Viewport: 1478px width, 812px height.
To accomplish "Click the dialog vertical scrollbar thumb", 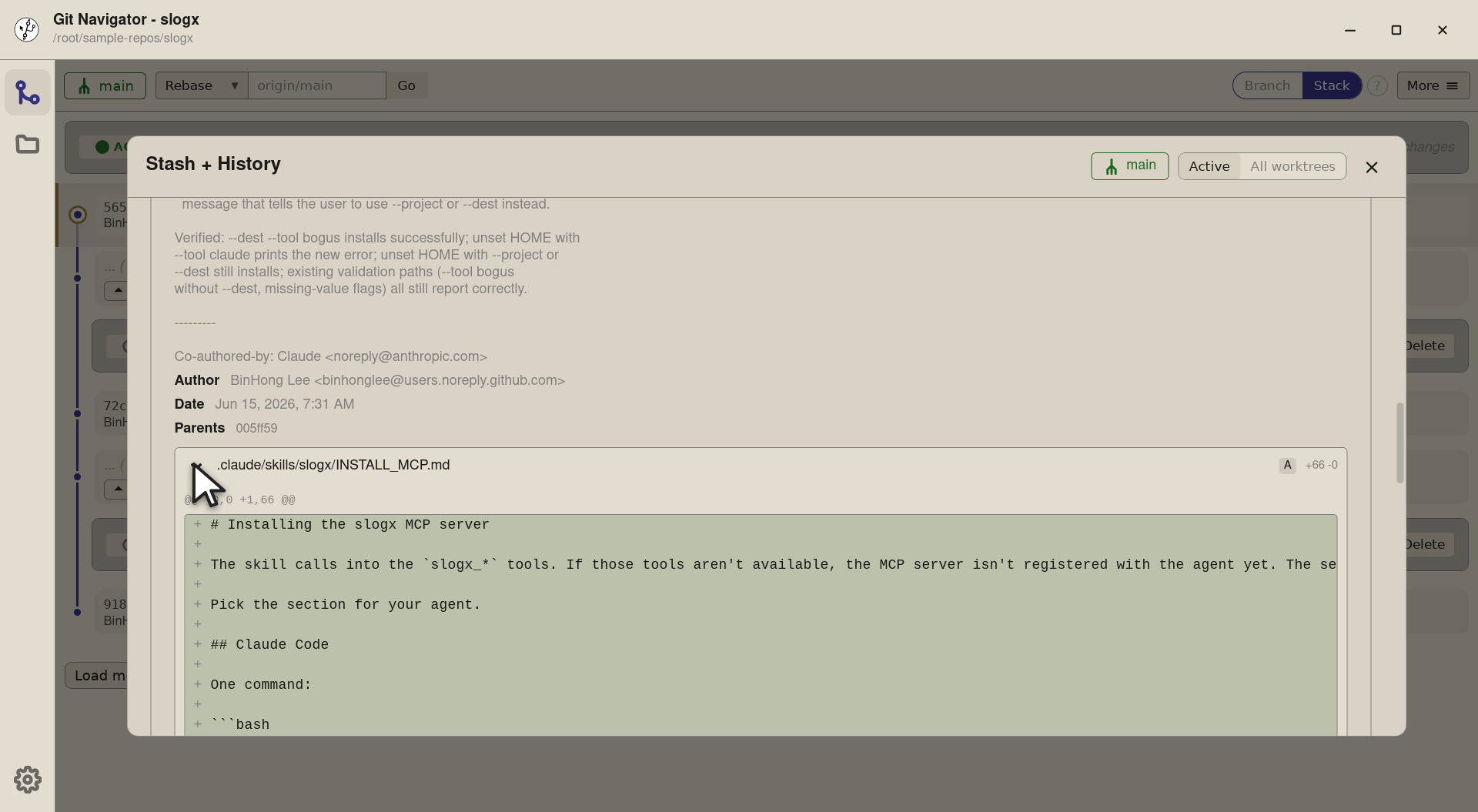I will (1399, 443).
